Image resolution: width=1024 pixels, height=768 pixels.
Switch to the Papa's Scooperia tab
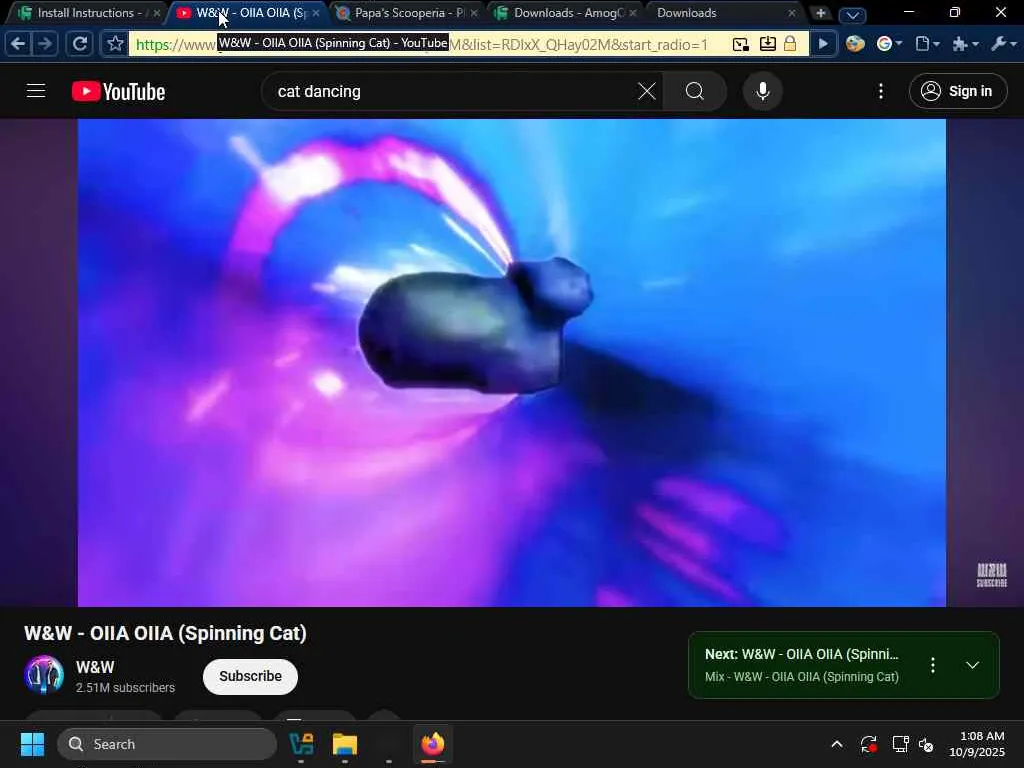click(x=409, y=13)
